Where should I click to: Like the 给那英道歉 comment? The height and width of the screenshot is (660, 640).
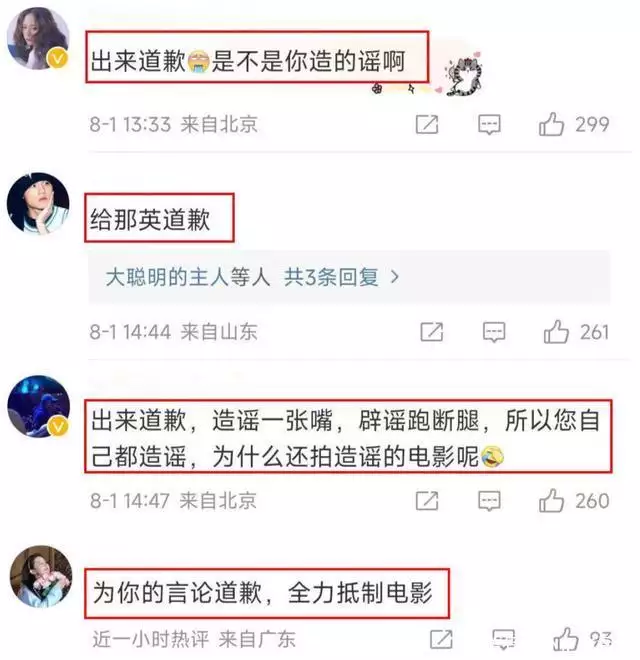click(x=556, y=332)
